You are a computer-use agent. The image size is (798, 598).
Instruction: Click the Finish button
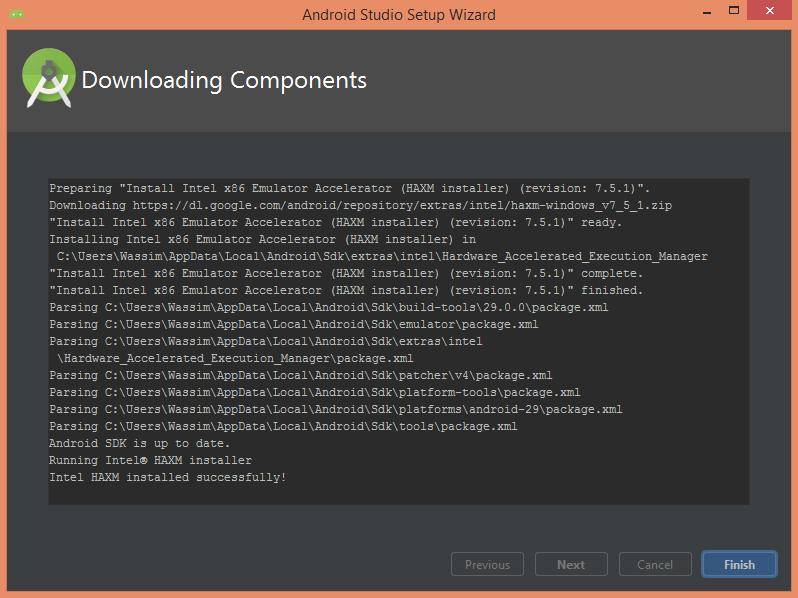pos(739,564)
